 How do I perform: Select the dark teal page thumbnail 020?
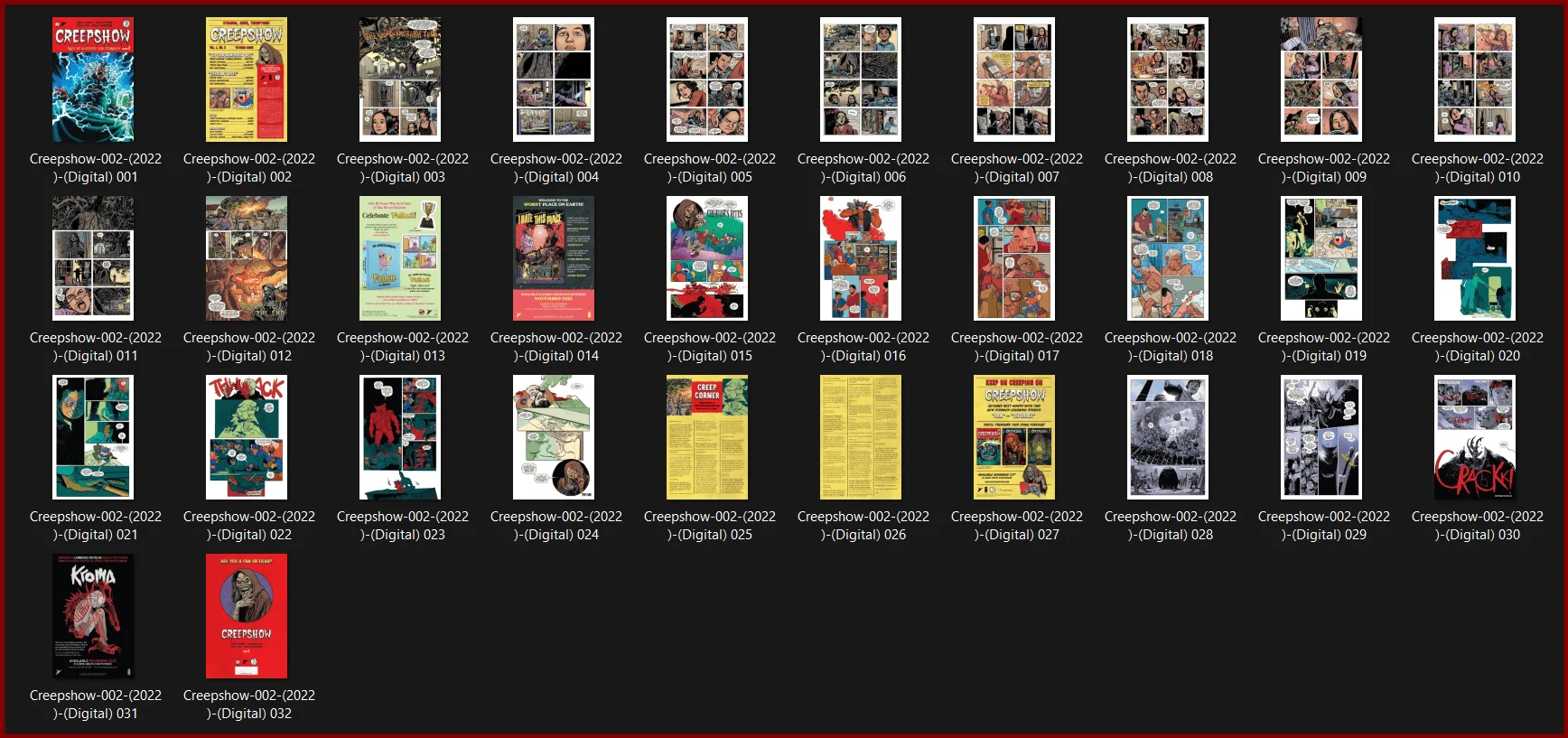(1475, 258)
